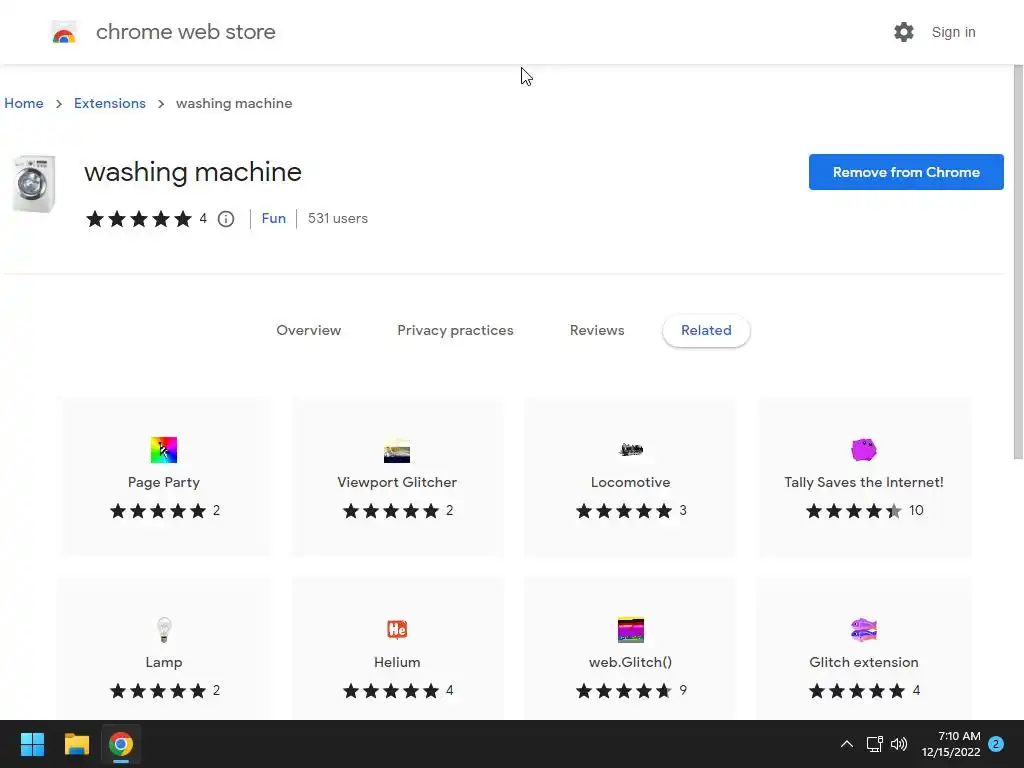Viewport: 1024px width, 768px height.
Task: Click the Chrome Web Store rainbow logo
Action: point(64,32)
